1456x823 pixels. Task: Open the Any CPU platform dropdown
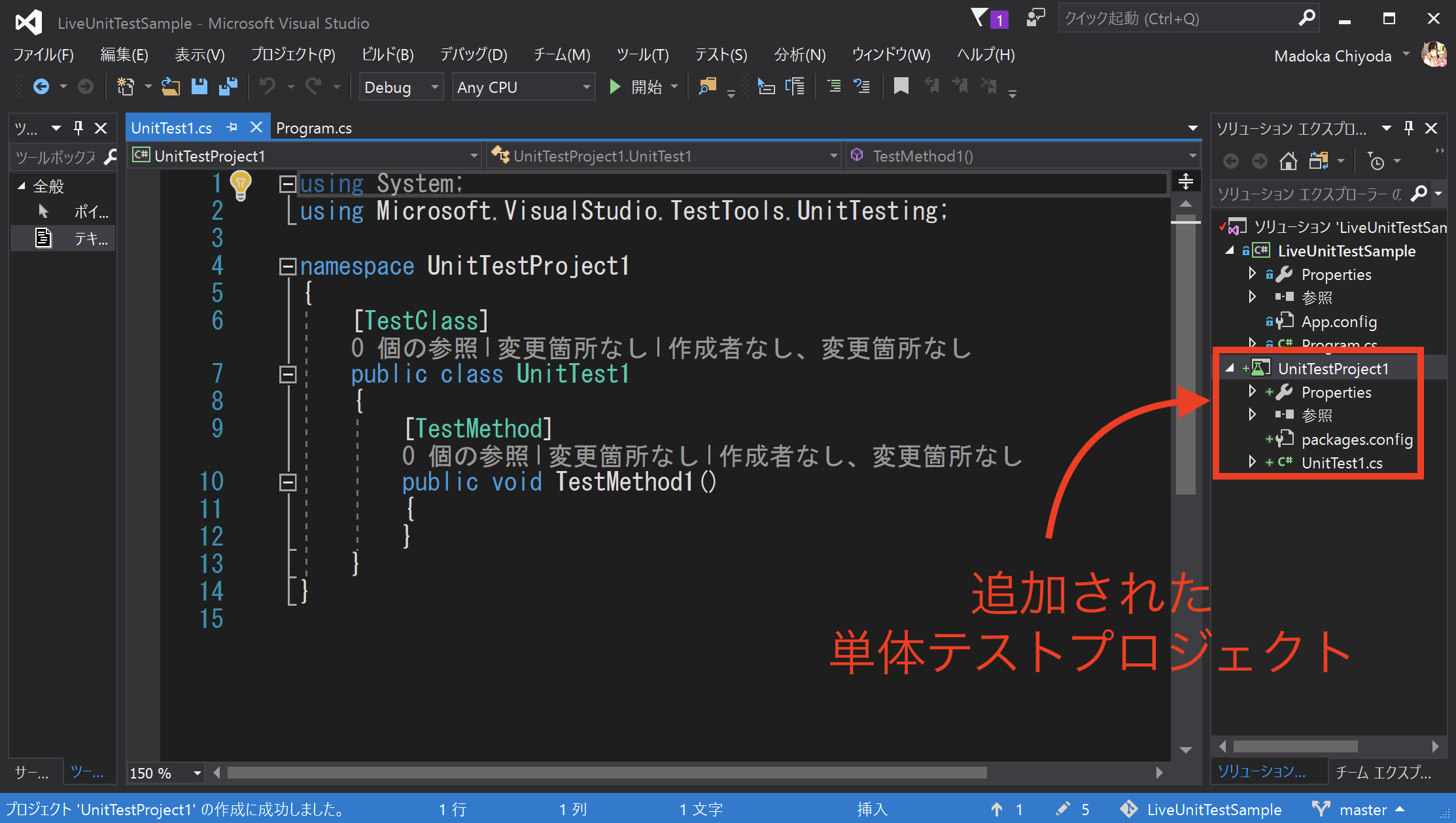(523, 87)
